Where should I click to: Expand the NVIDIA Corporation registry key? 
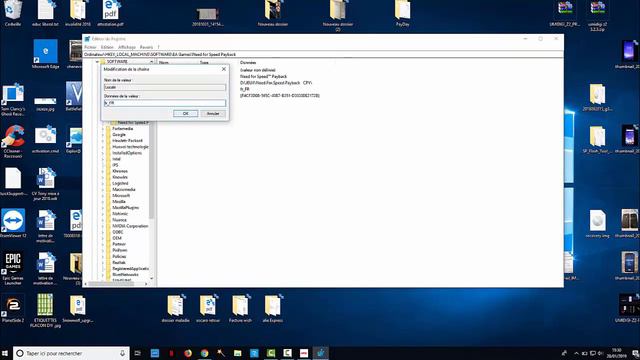[103, 226]
